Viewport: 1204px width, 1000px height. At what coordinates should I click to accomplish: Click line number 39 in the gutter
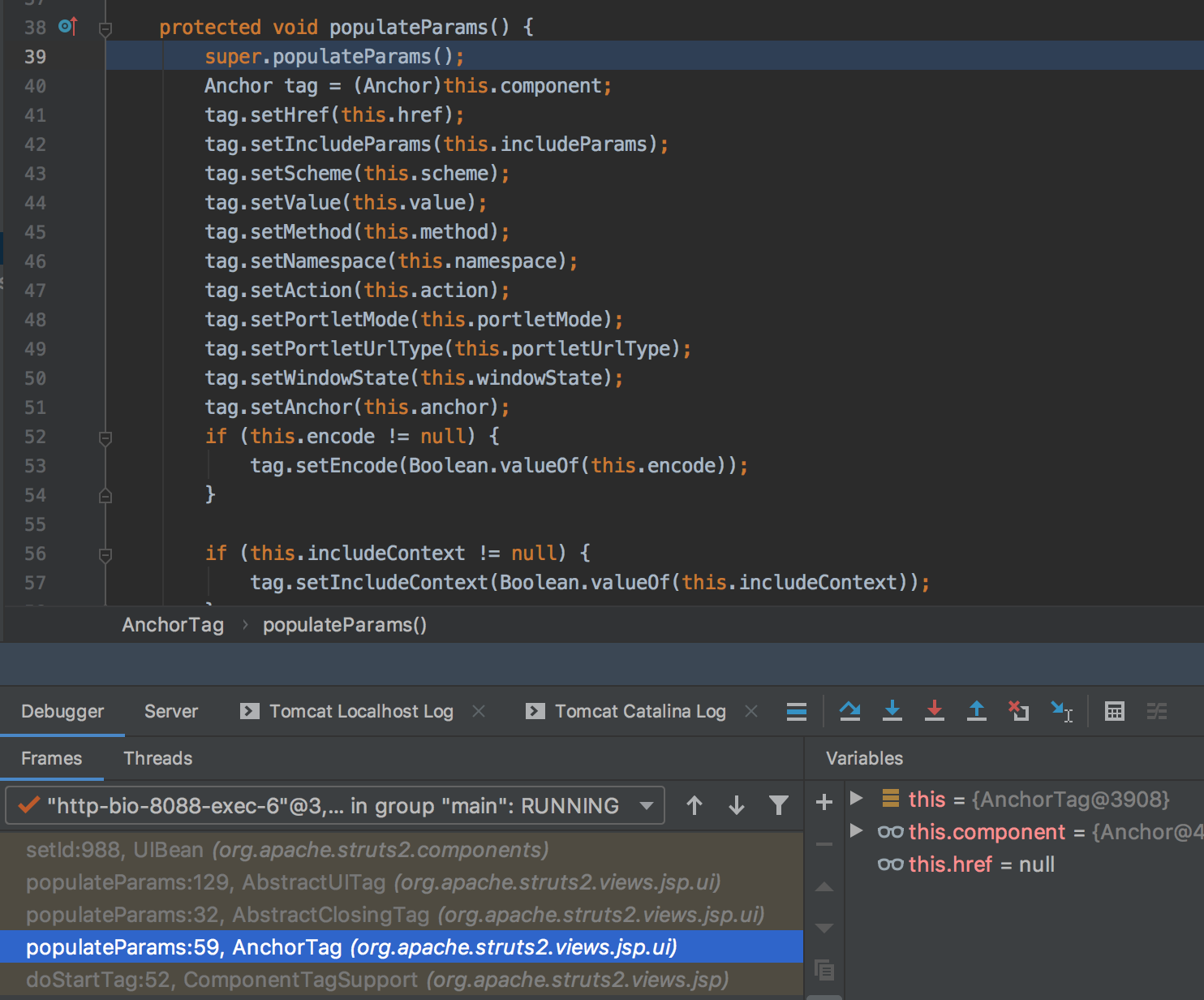pyautogui.click(x=36, y=57)
